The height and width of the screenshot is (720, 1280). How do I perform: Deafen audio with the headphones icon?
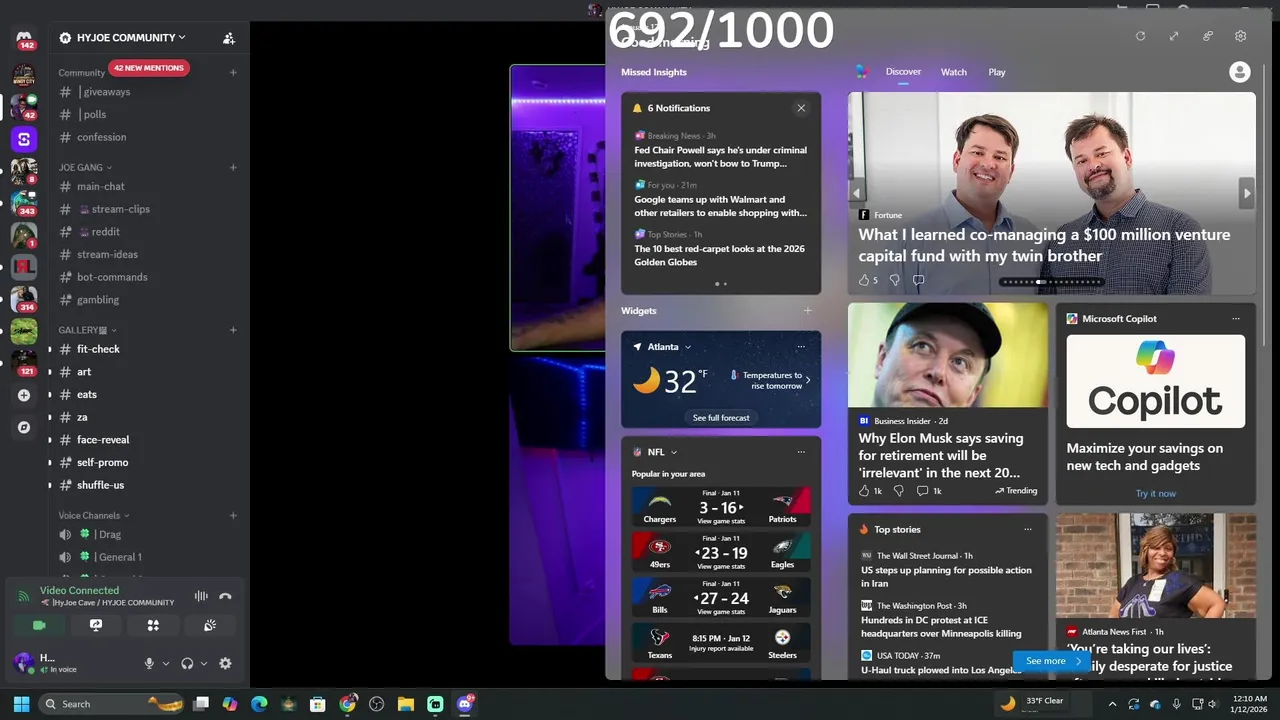tap(187, 663)
